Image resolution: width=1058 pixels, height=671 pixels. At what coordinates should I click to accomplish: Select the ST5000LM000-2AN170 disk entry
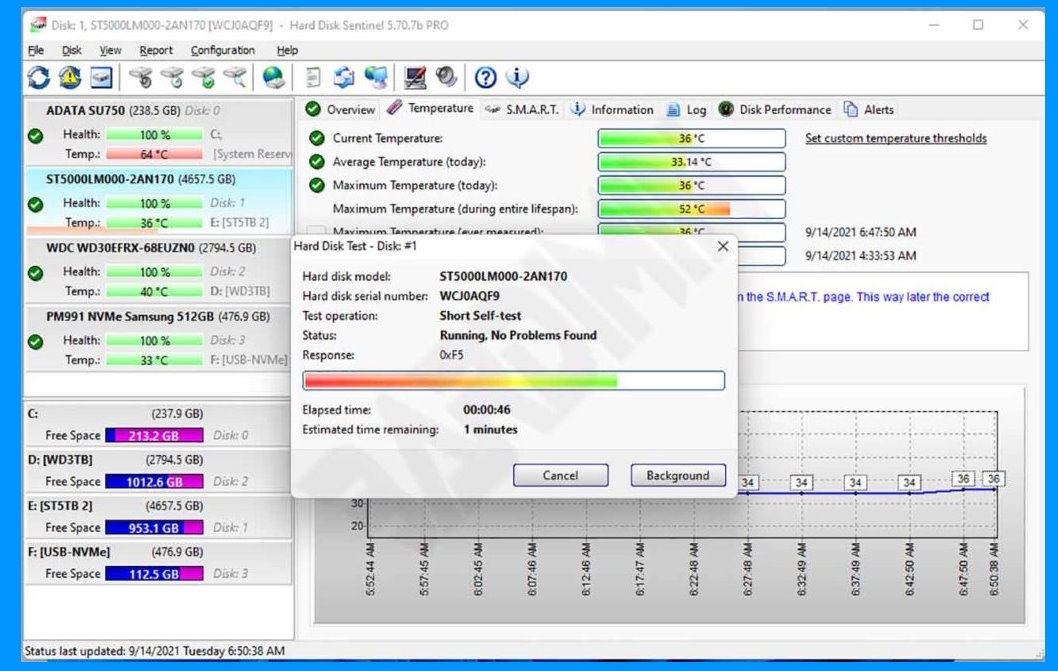(159, 200)
